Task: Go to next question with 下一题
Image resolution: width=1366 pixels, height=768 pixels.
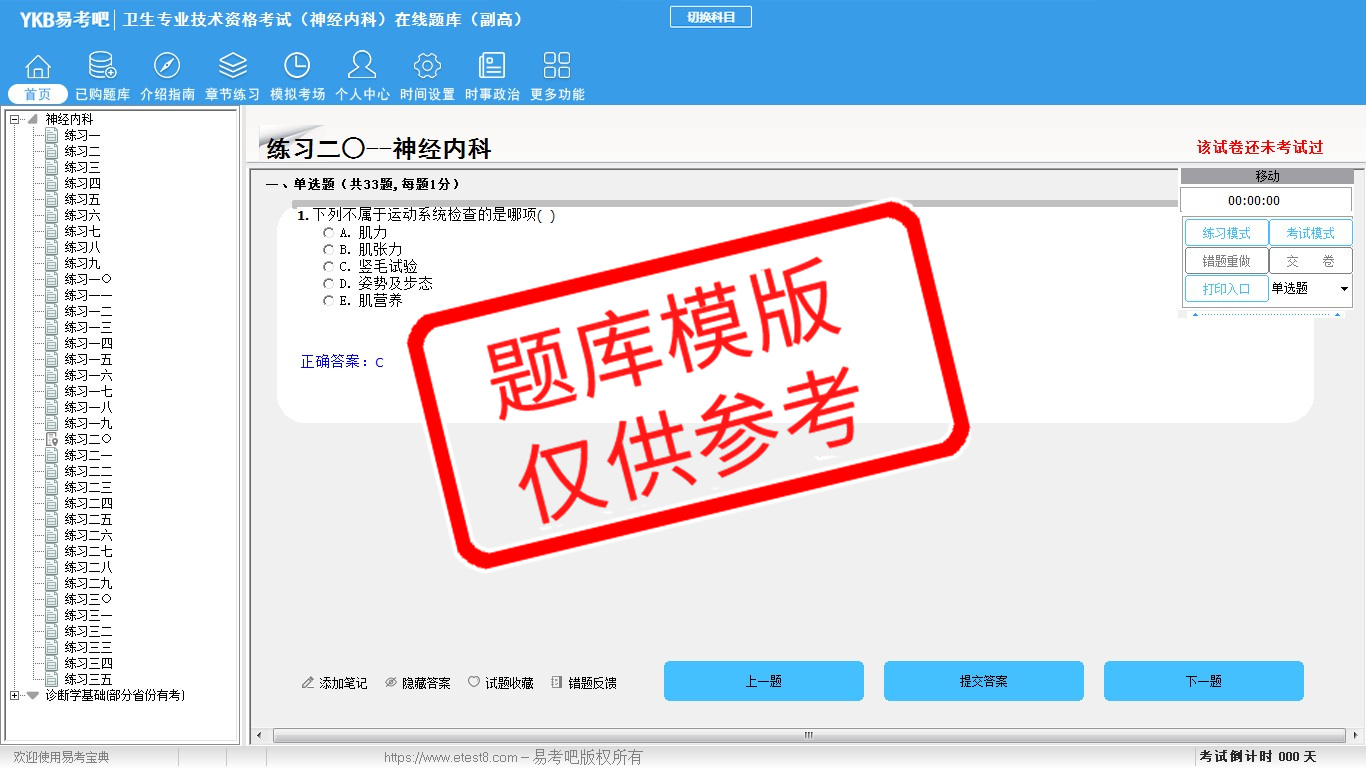Action: click(x=1204, y=681)
